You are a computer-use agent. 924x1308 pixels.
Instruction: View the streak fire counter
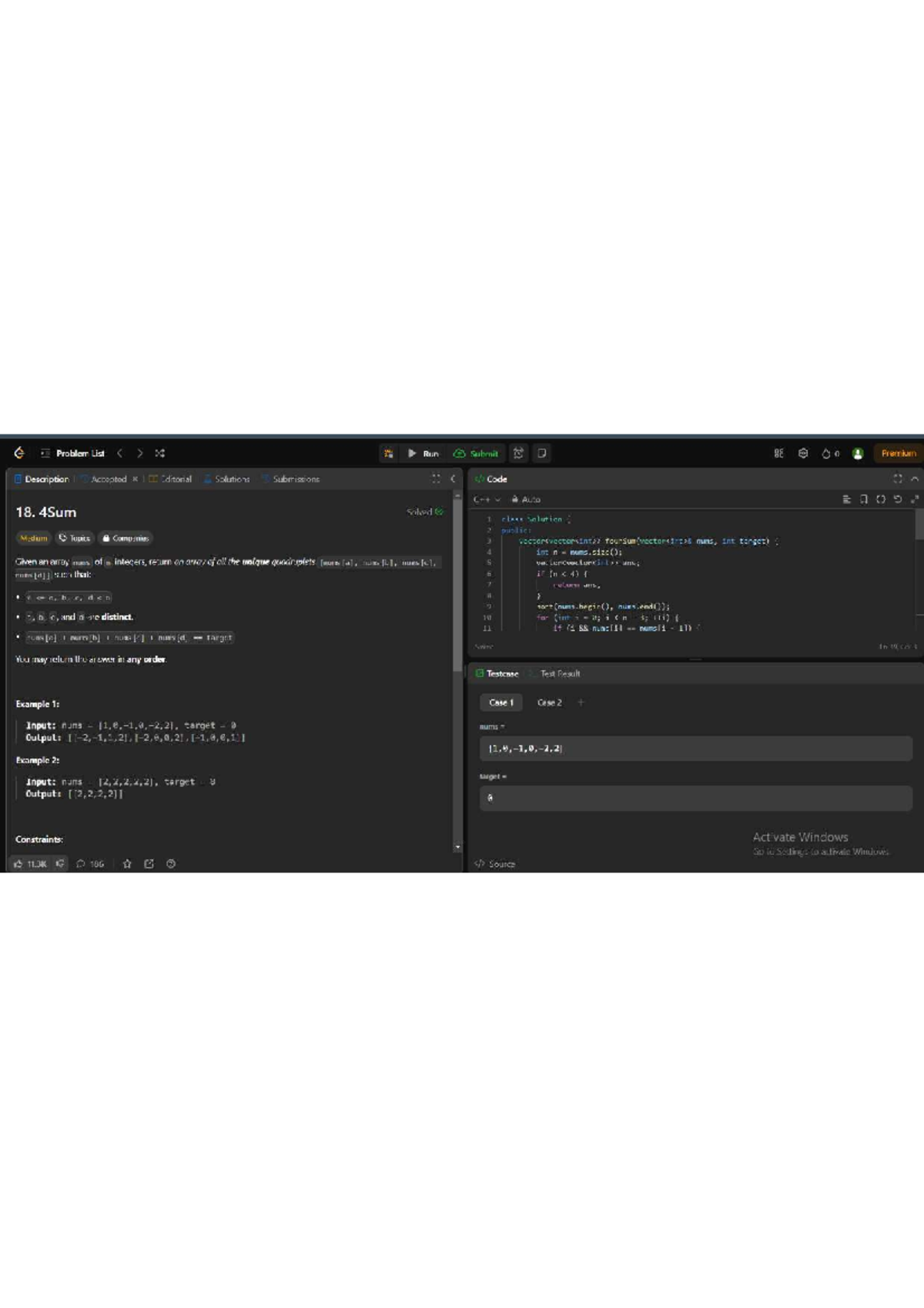[x=830, y=453]
